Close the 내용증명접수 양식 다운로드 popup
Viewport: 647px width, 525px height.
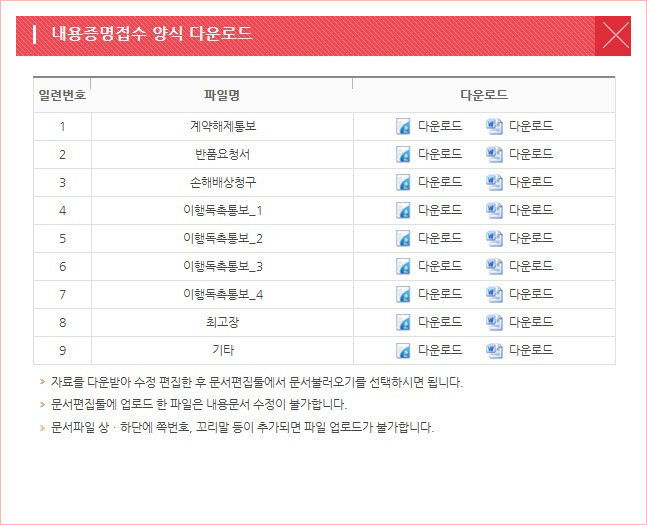tap(613, 36)
